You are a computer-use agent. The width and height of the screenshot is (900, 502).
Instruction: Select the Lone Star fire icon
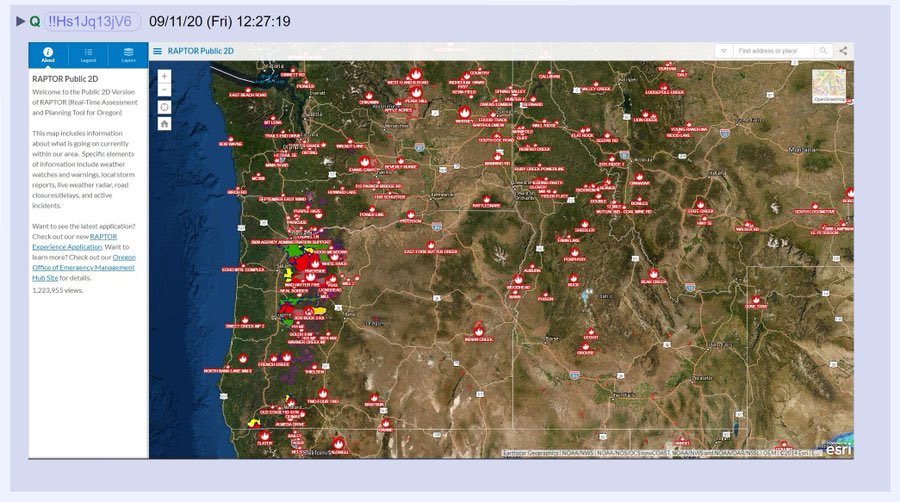coord(756,299)
